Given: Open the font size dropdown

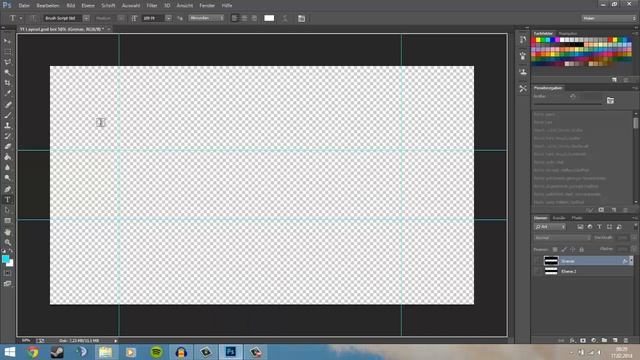Looking at the screenshot, I should (x=169, y=18).
